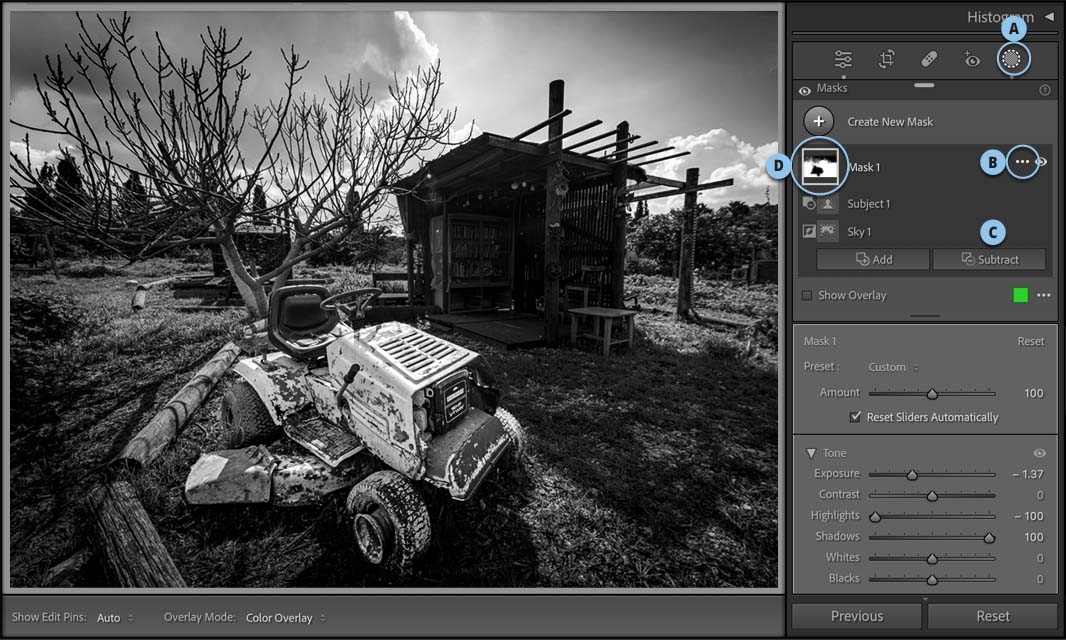This screenshot has width=1066, height=640.
Task: Select the Mask 1 thumbnail
Action: [x=820, y=167]
